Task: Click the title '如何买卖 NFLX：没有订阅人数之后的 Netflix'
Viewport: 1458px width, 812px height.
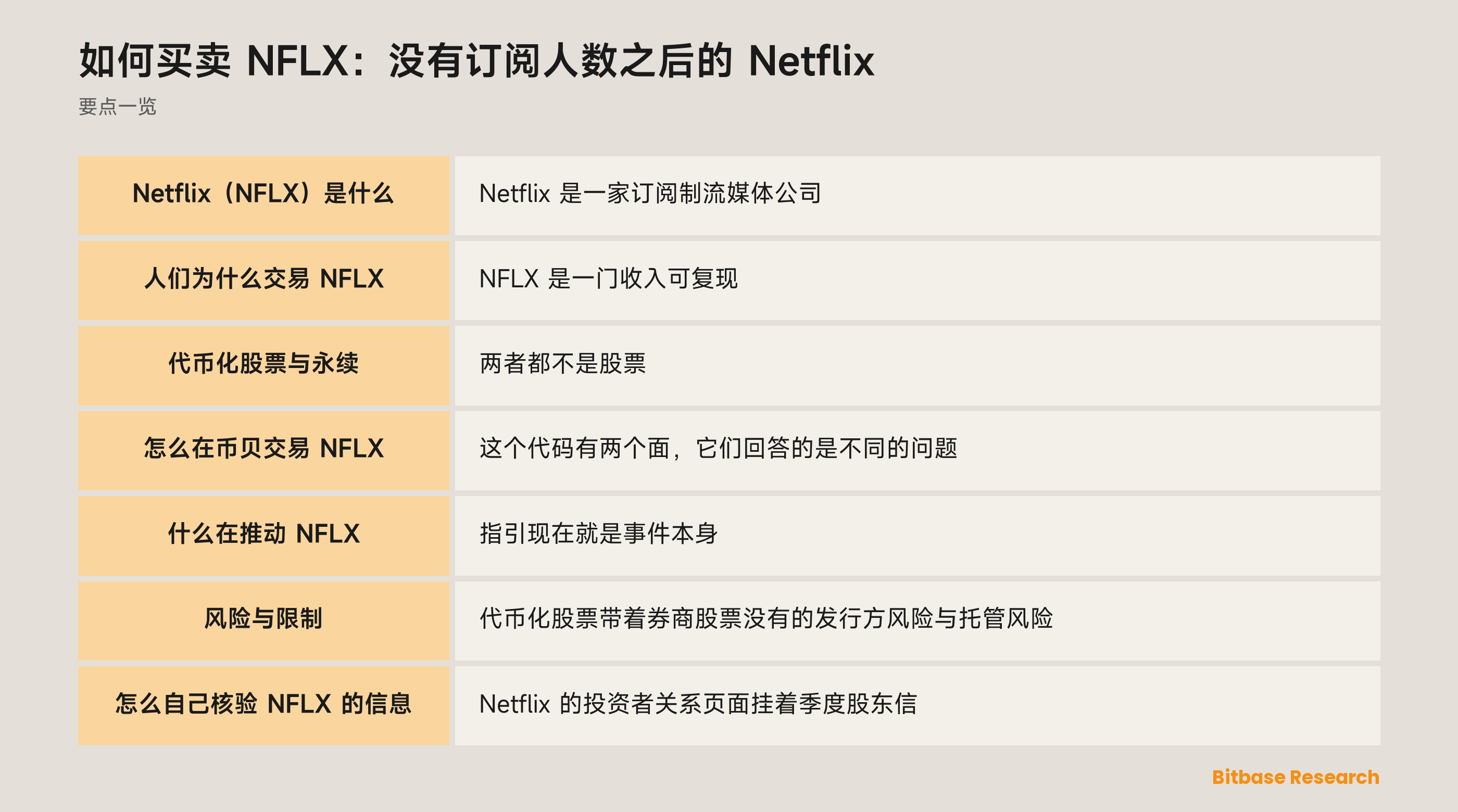Action: [x=476, y=60]
